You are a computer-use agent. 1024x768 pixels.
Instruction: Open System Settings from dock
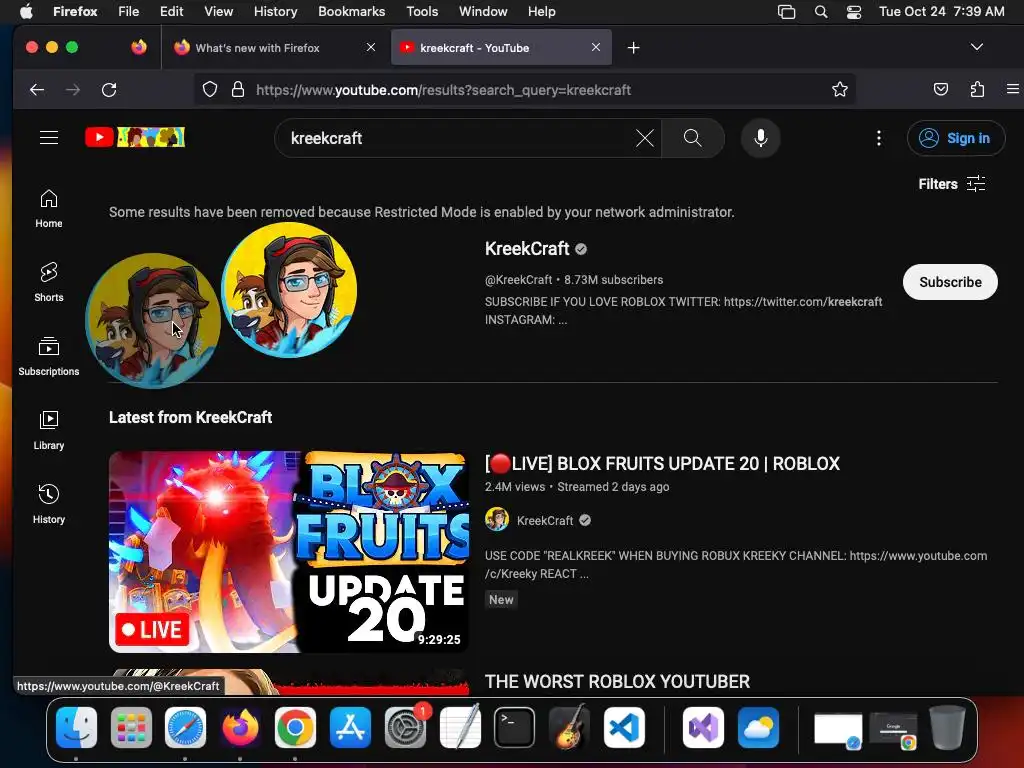click(406, 727)
